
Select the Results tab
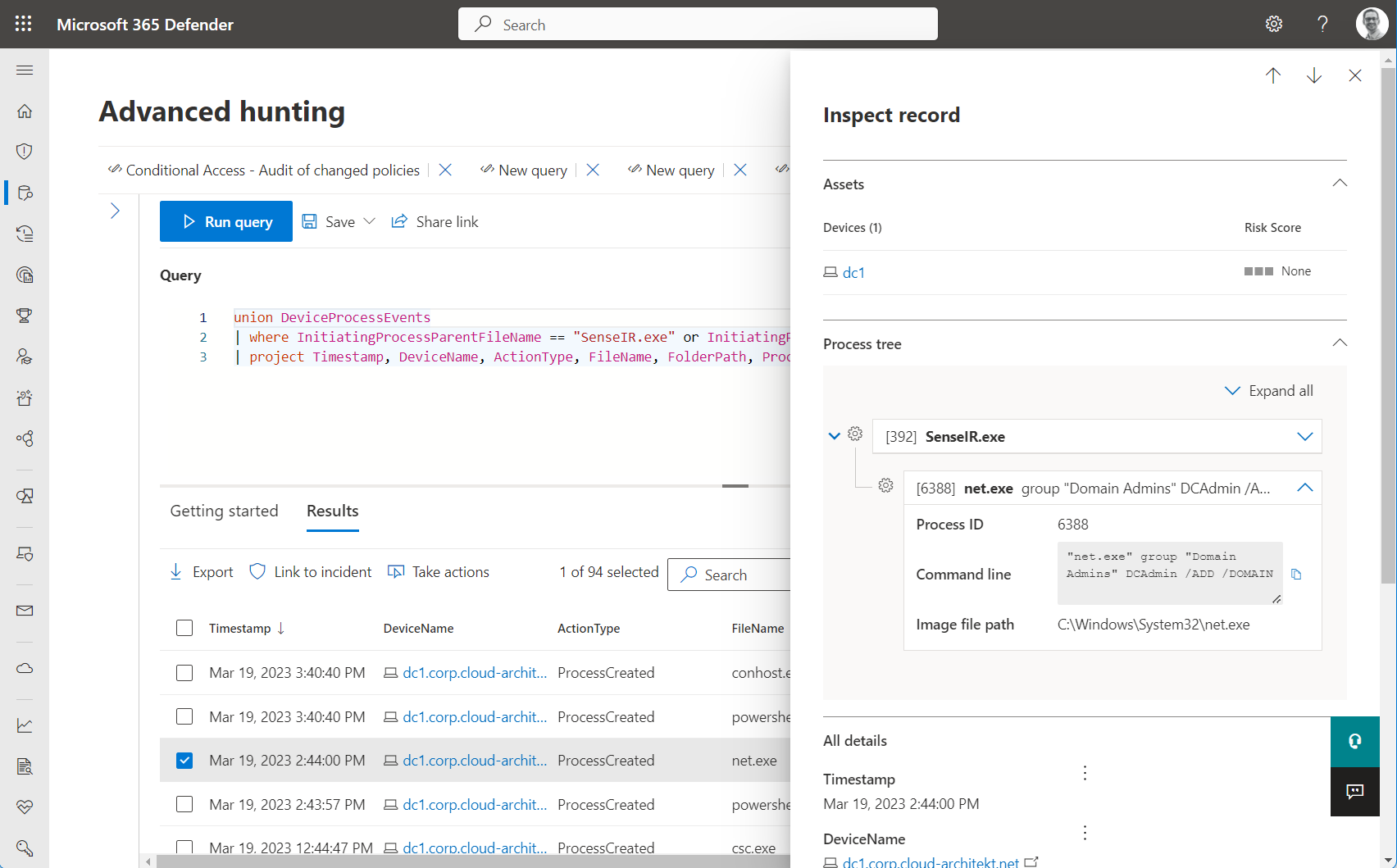pyautogui.click(x=333, y=511)
